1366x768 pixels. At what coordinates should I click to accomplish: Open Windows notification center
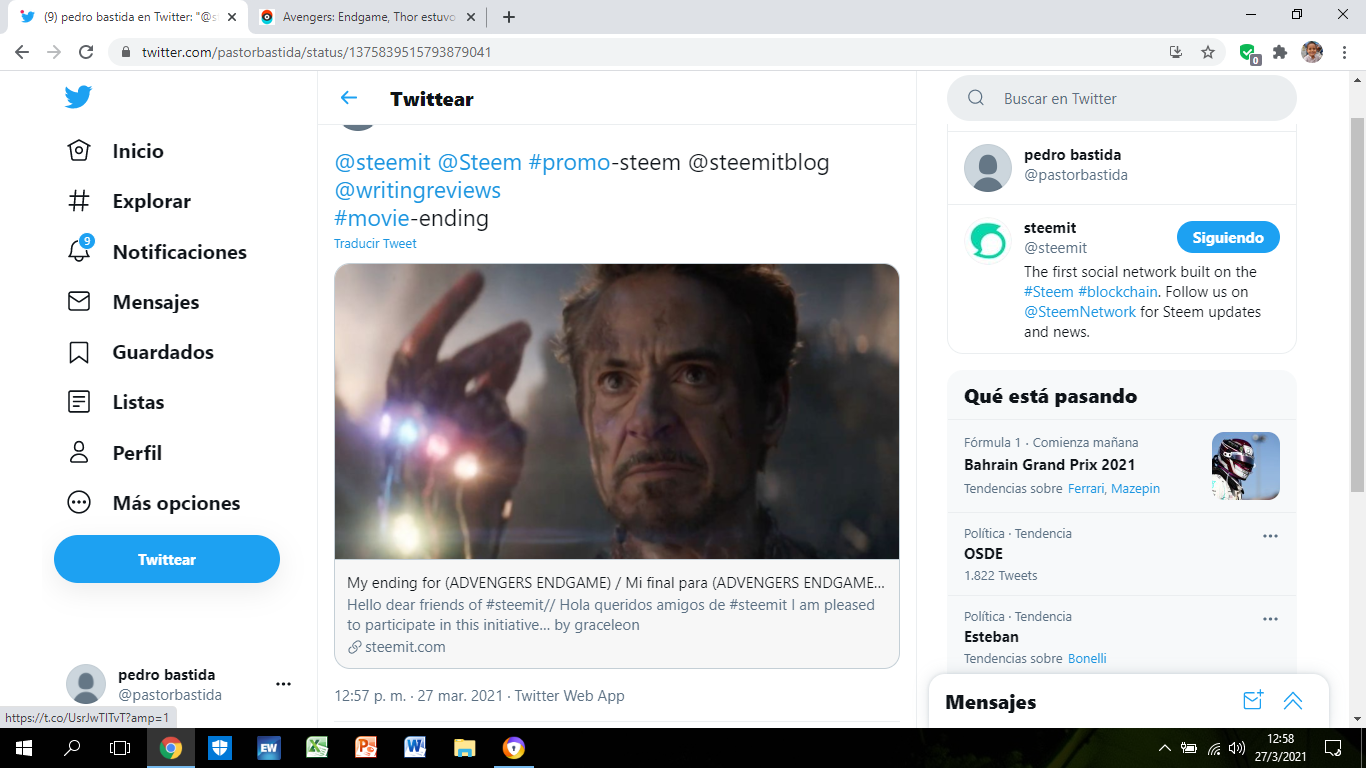pos(1333,747)
